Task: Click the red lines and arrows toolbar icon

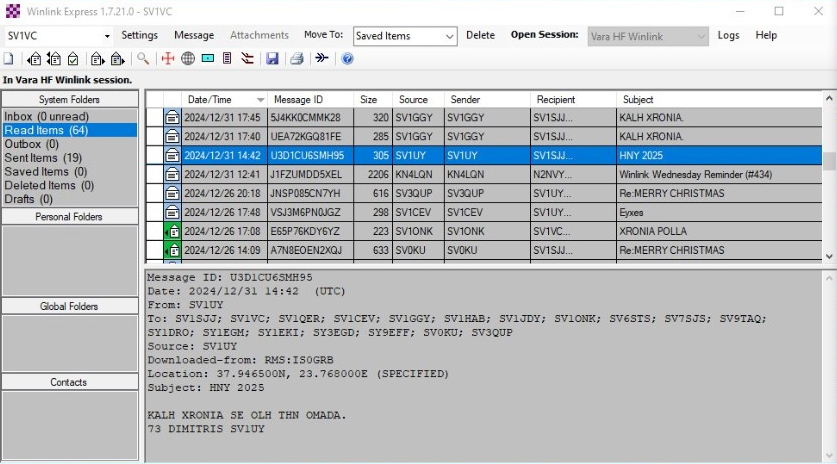Action: pos(247,59)
